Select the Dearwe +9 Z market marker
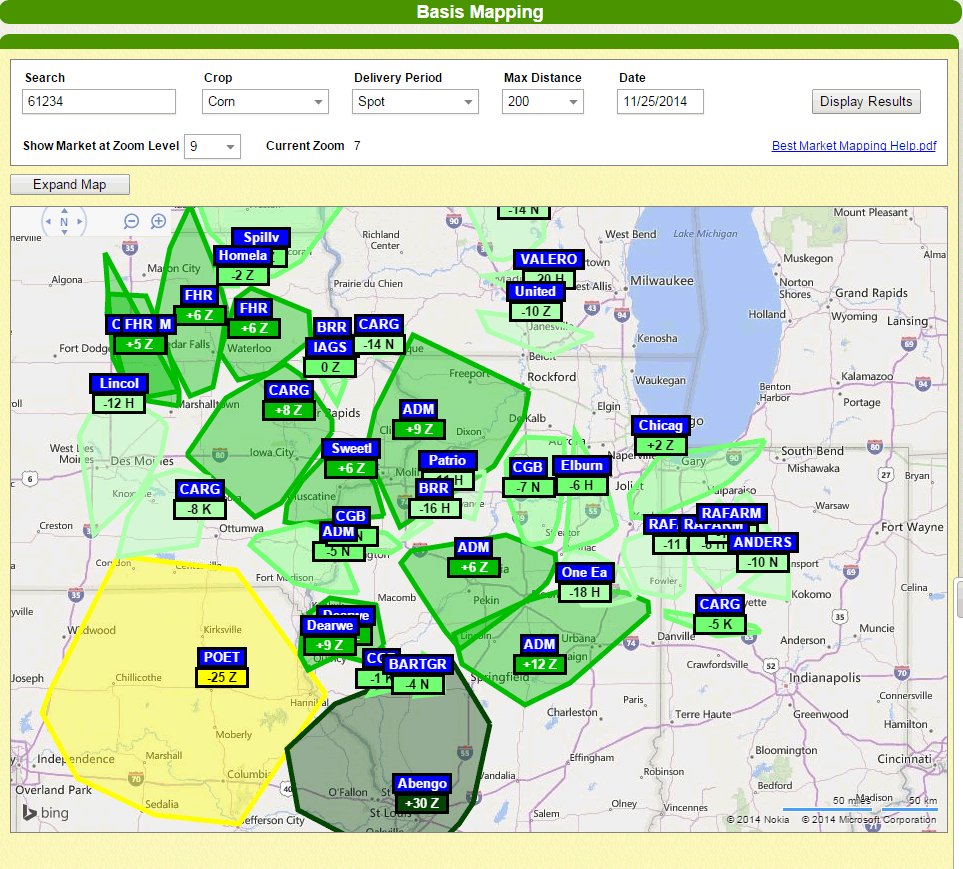963x869 pixels. click(x=330, y=635)
